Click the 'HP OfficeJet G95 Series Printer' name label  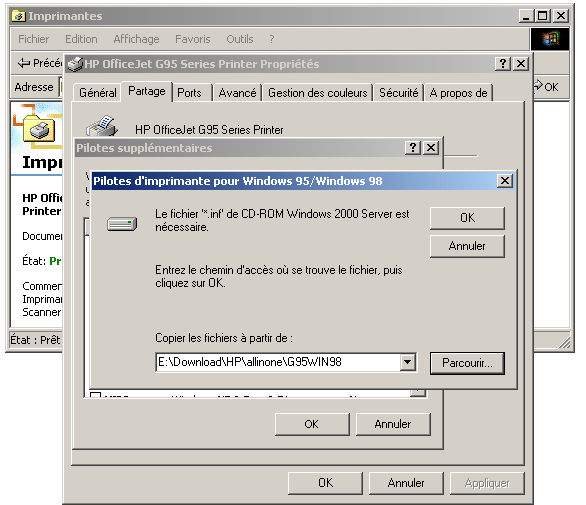(x=209, y=130)
